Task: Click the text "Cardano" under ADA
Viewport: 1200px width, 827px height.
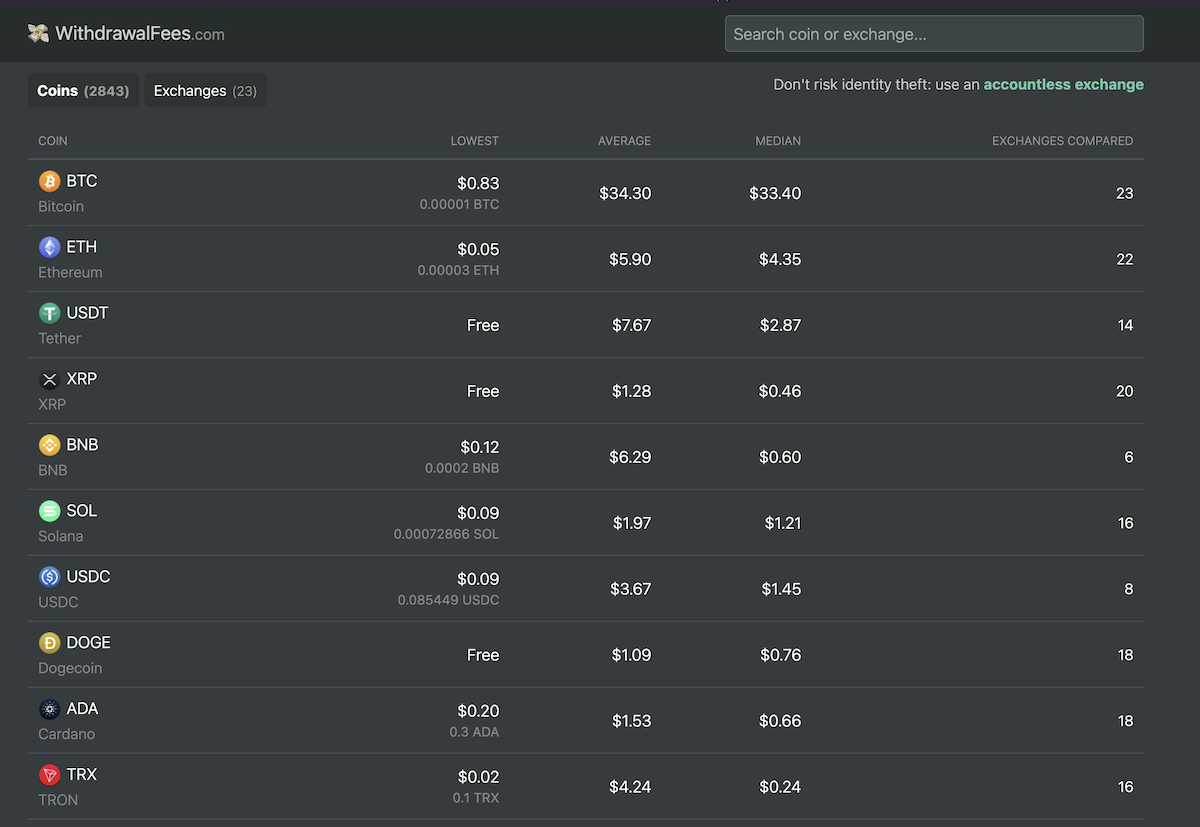Action: pyautogui.click(x=66, y=734)
